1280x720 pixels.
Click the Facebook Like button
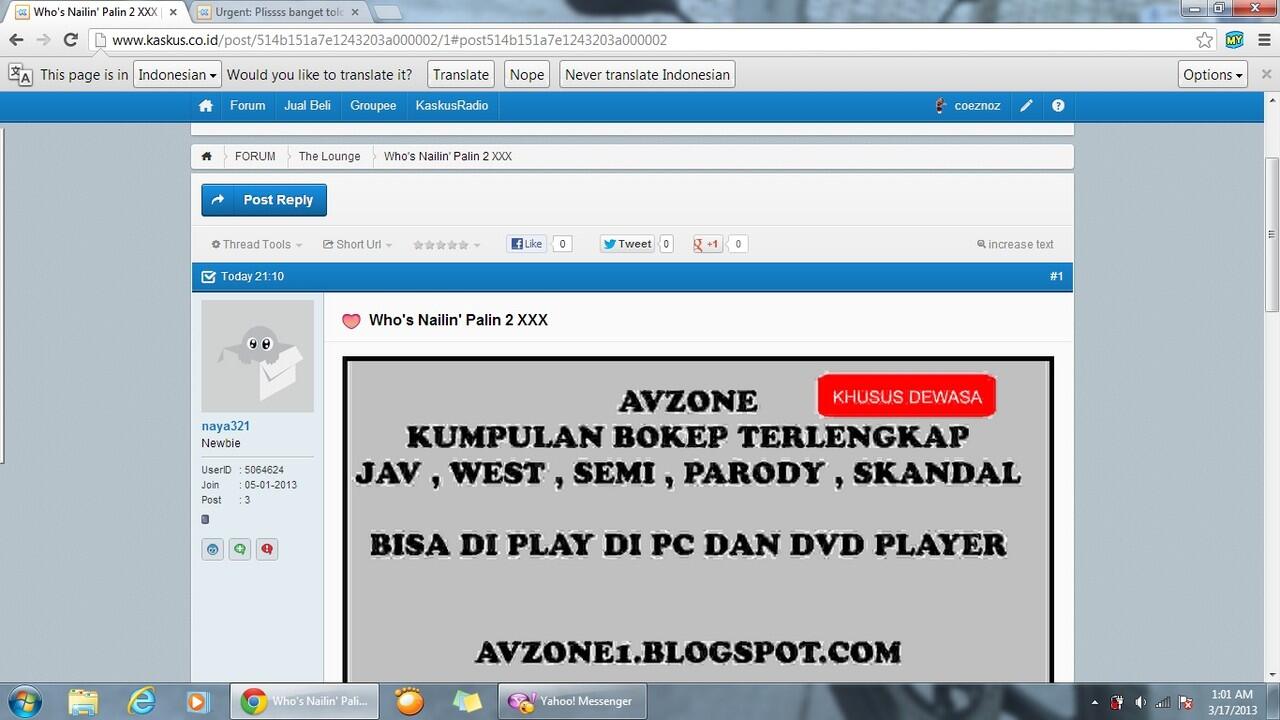(x=526, y=244)
